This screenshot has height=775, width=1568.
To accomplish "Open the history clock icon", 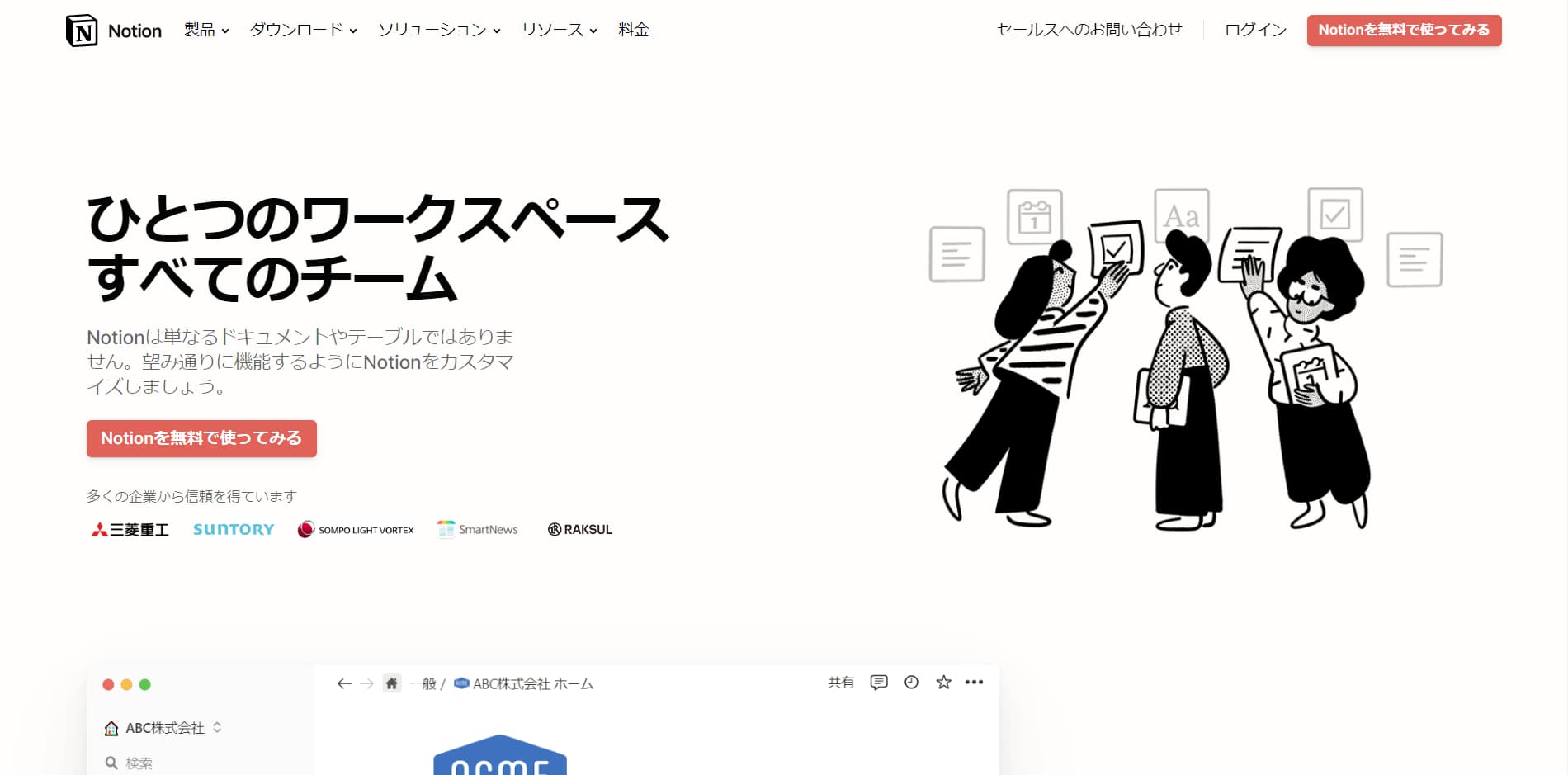I will (x=911, y=683).
